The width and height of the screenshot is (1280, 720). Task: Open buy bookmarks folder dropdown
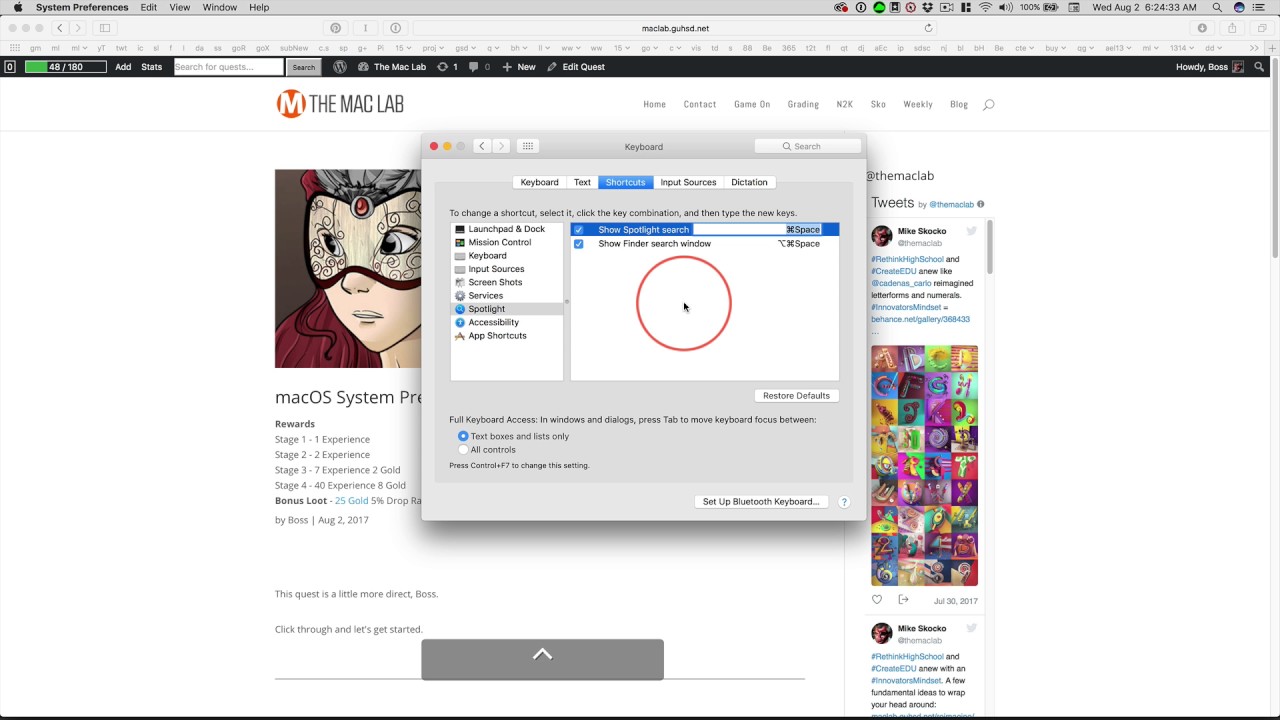point(1056,48)
